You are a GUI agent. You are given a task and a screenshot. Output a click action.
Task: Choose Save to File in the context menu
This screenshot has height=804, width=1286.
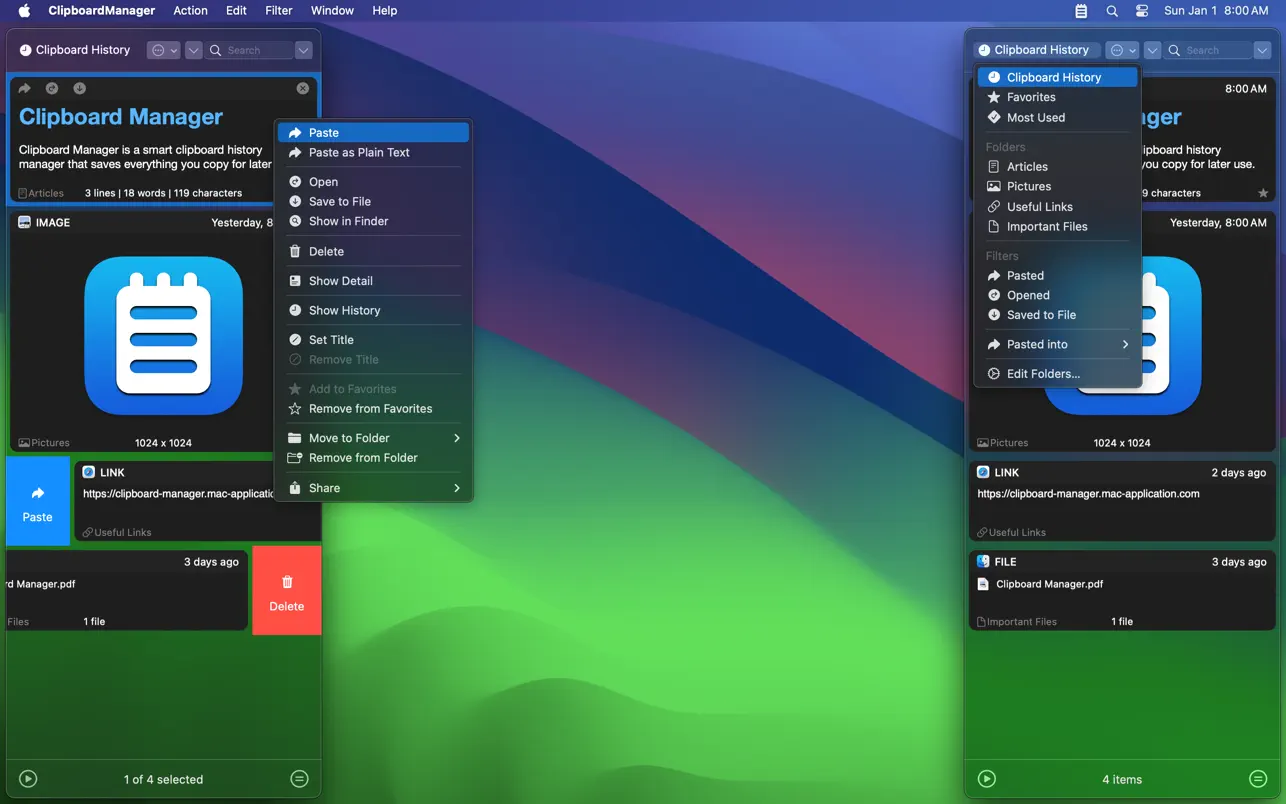pyautogui.click(x=373, y=201)
